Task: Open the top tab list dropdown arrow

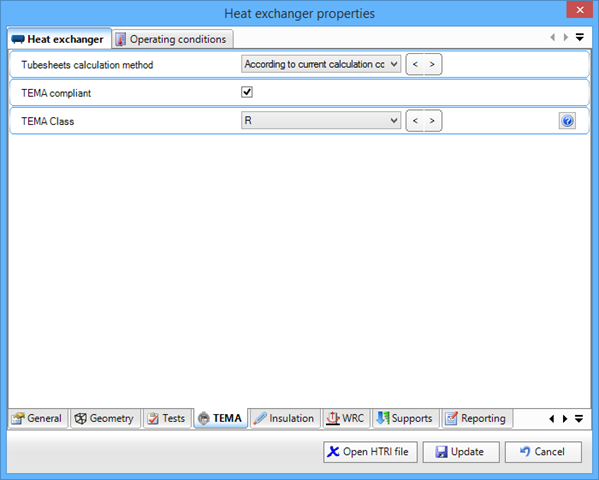Action: point(580,37)
